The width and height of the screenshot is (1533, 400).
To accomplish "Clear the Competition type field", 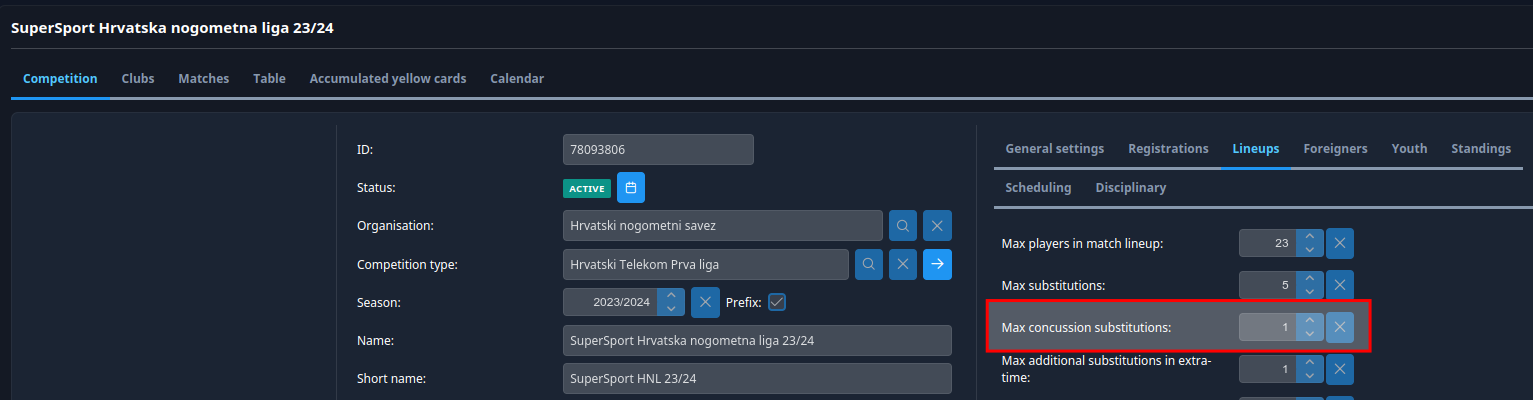I will tap(903, 264).
